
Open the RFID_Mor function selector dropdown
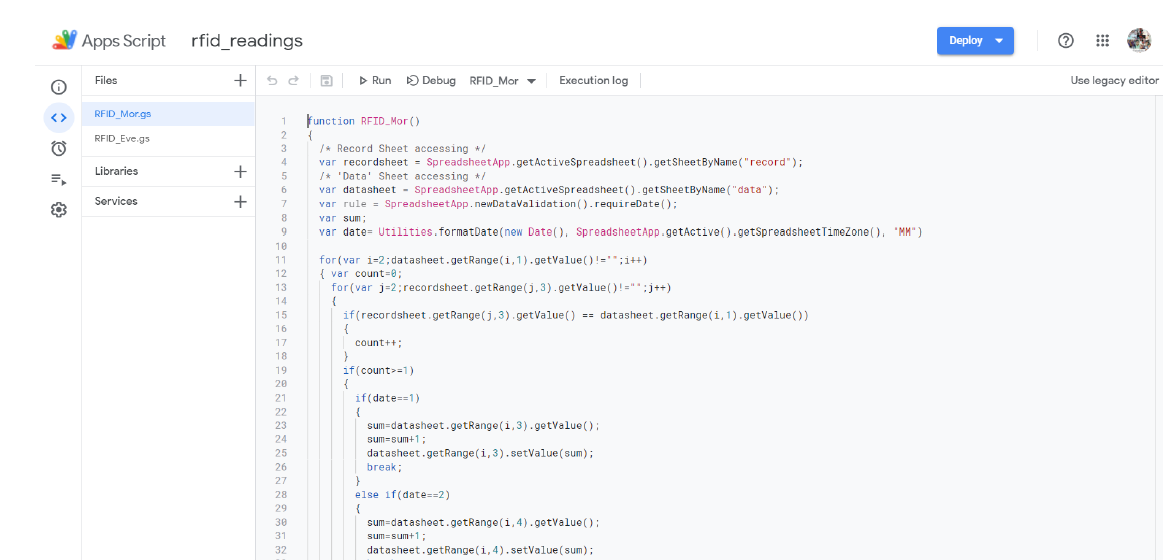pos(503,81)
